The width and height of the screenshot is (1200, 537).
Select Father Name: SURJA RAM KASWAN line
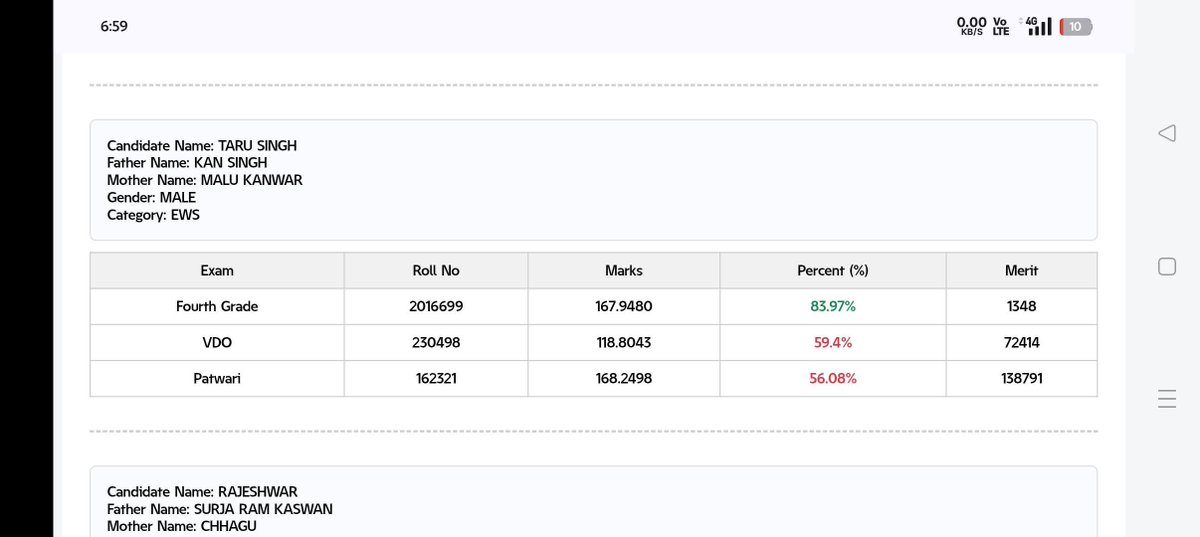click(x=220, y=509)
